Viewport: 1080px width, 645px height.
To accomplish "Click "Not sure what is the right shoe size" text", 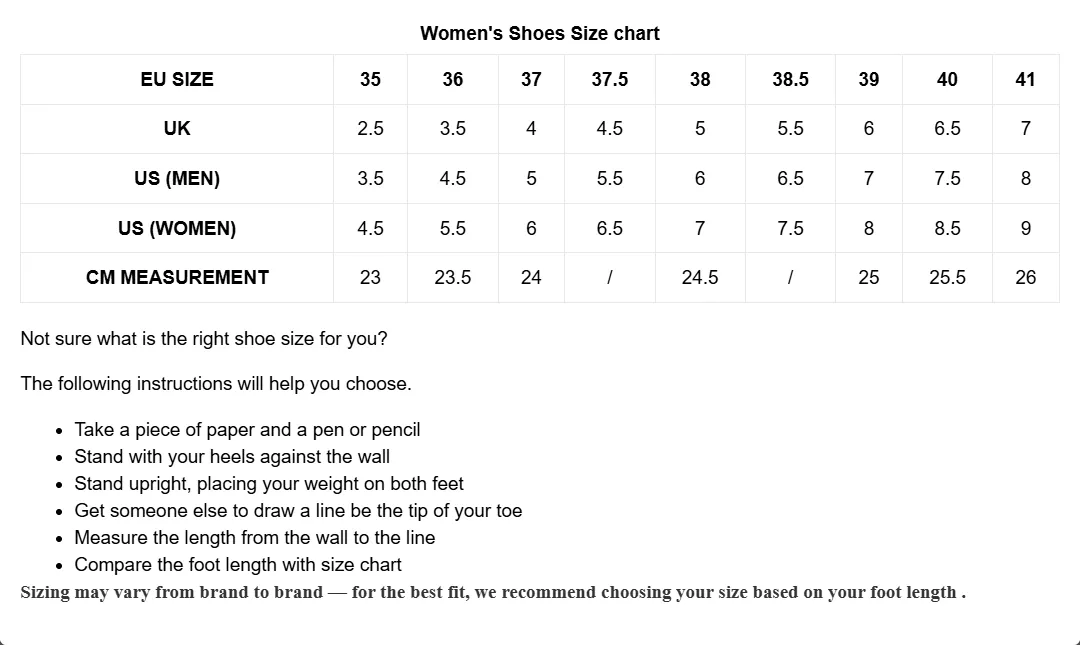I will (204, 338).
